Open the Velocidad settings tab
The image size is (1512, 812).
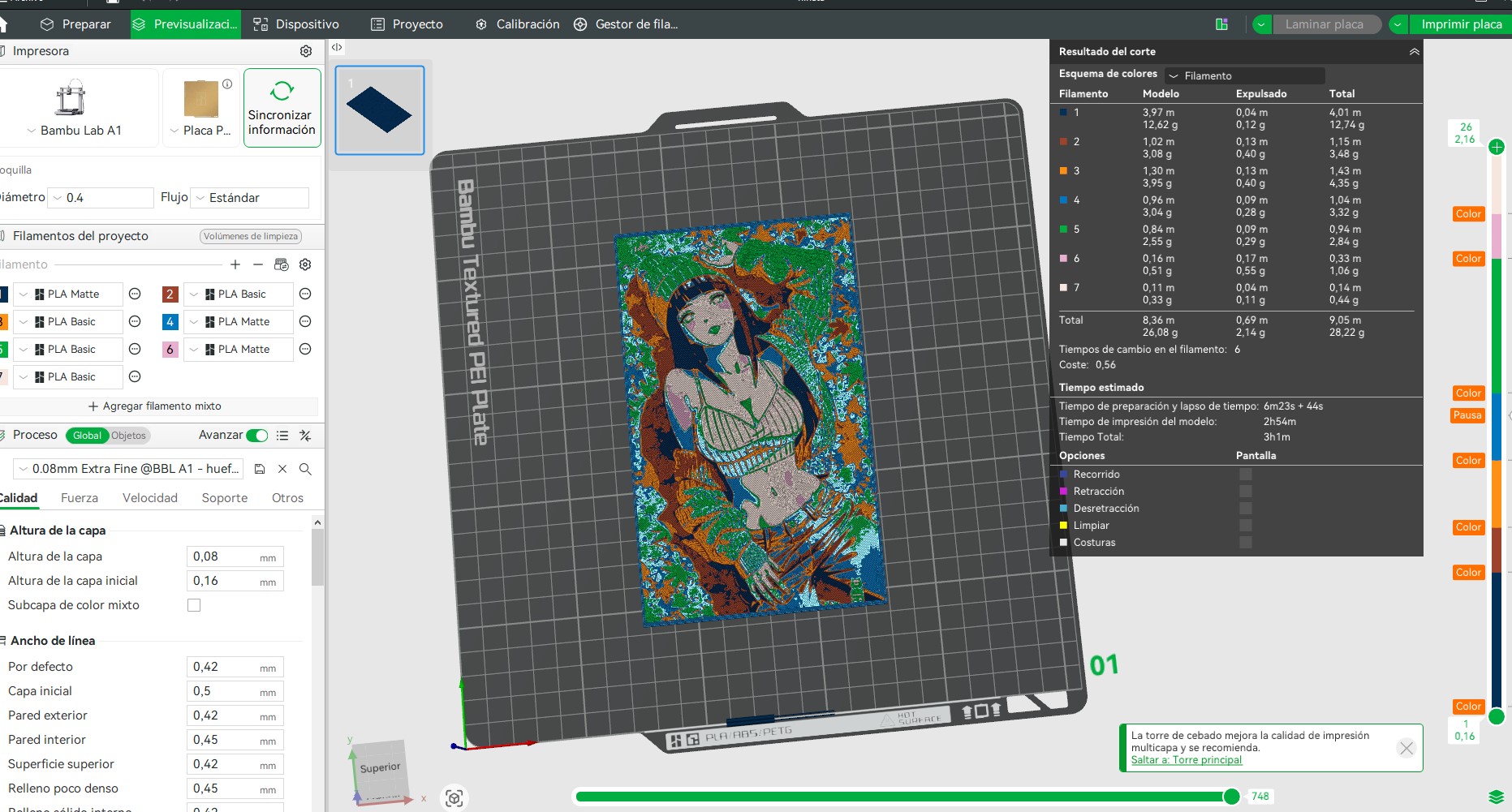coord(150,498)
